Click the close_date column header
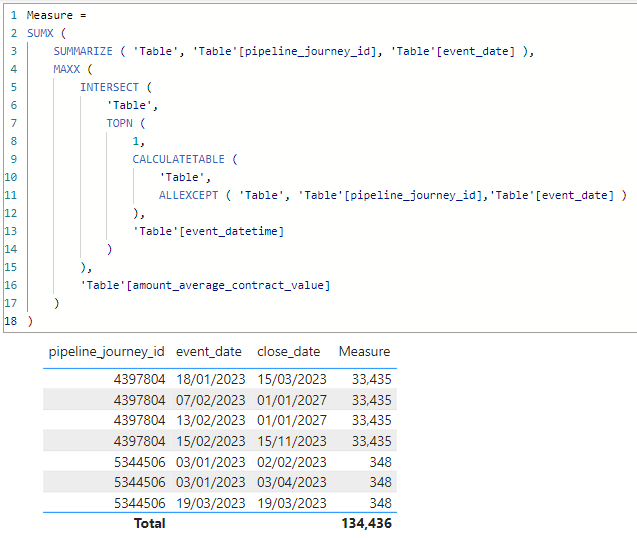Viewport: 637px width, 538px height. [288, 351]
